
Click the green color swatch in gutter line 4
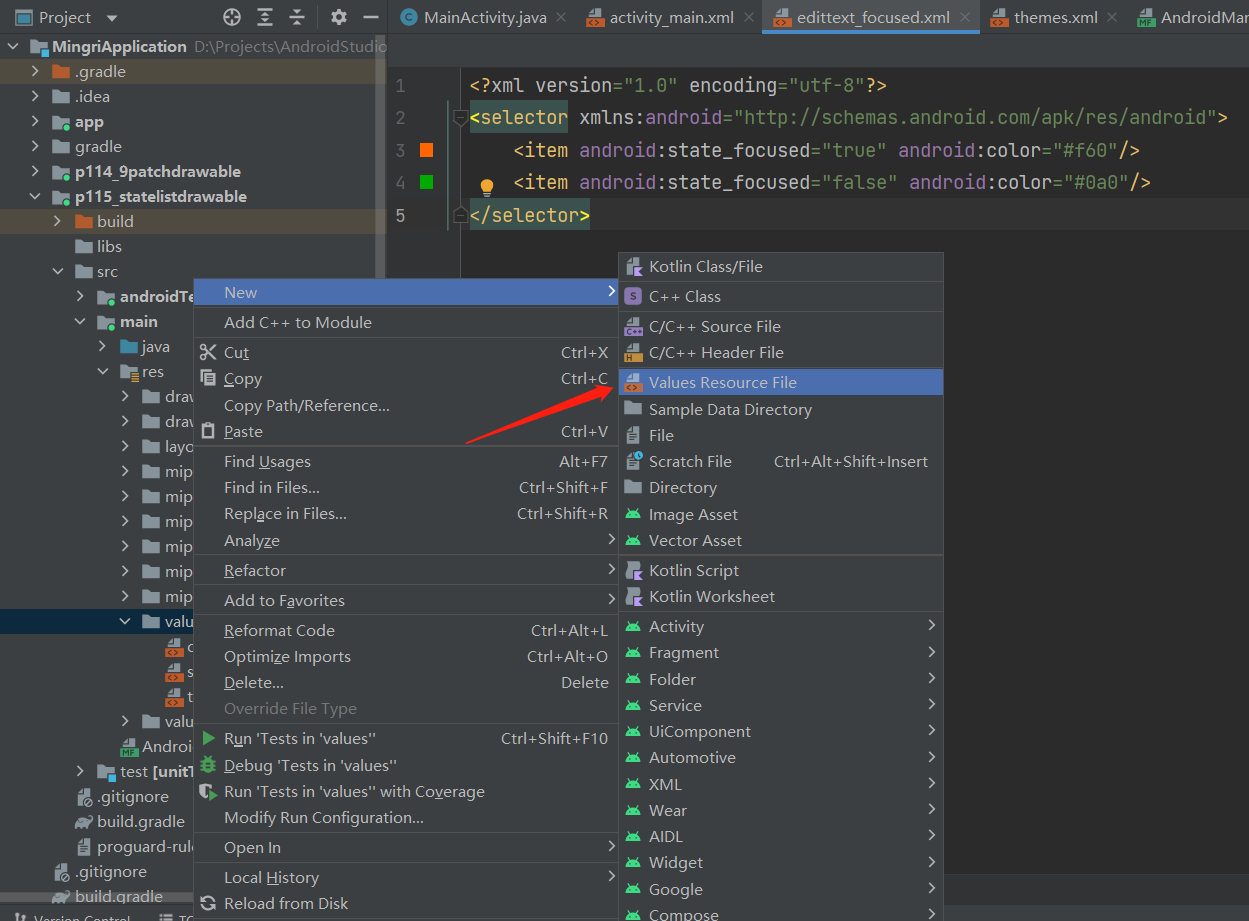426,182
